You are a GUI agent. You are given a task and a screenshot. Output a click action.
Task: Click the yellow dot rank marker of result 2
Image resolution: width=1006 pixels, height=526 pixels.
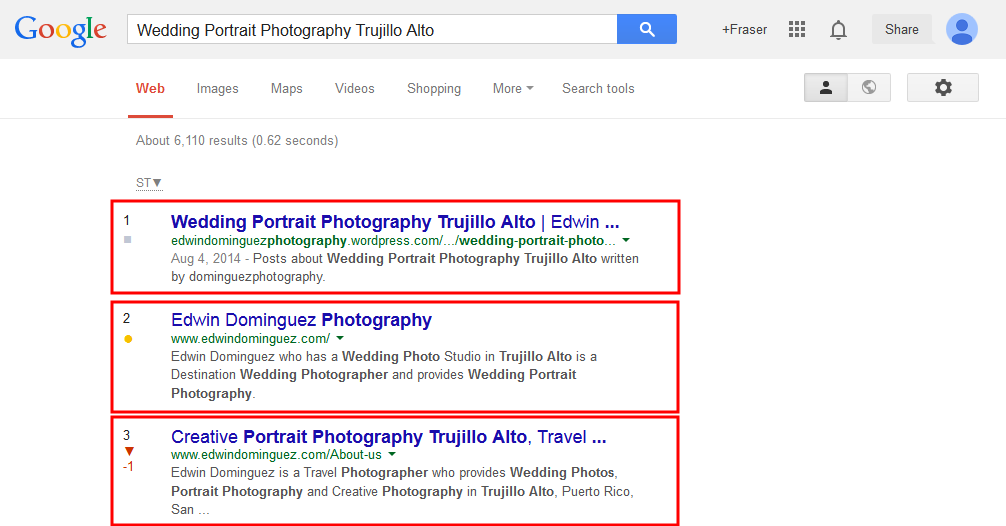pyautogui.click(x=128, y=339)
